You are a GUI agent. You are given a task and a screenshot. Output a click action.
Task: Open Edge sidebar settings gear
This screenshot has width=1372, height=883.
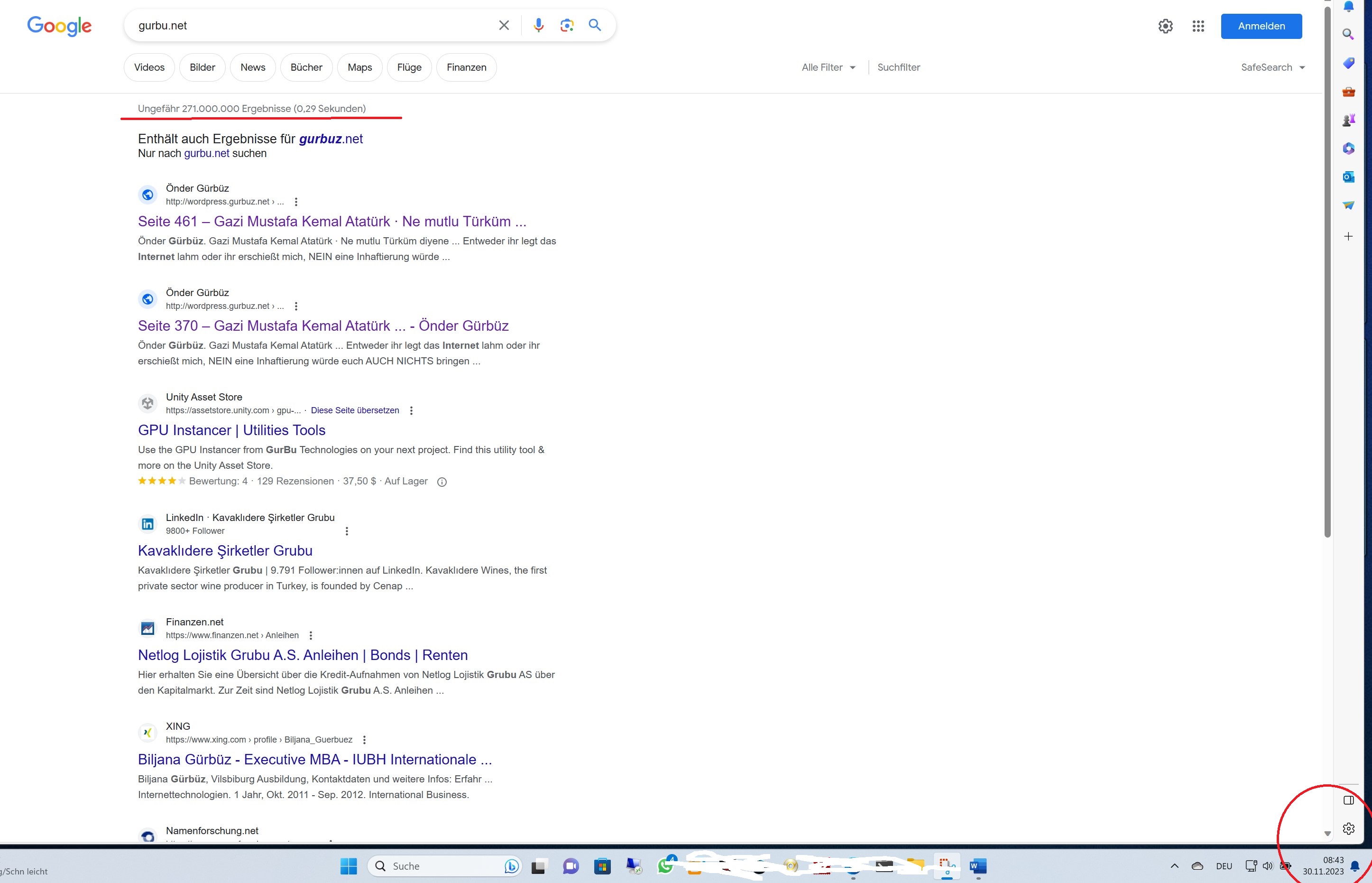coord(1348,828)
